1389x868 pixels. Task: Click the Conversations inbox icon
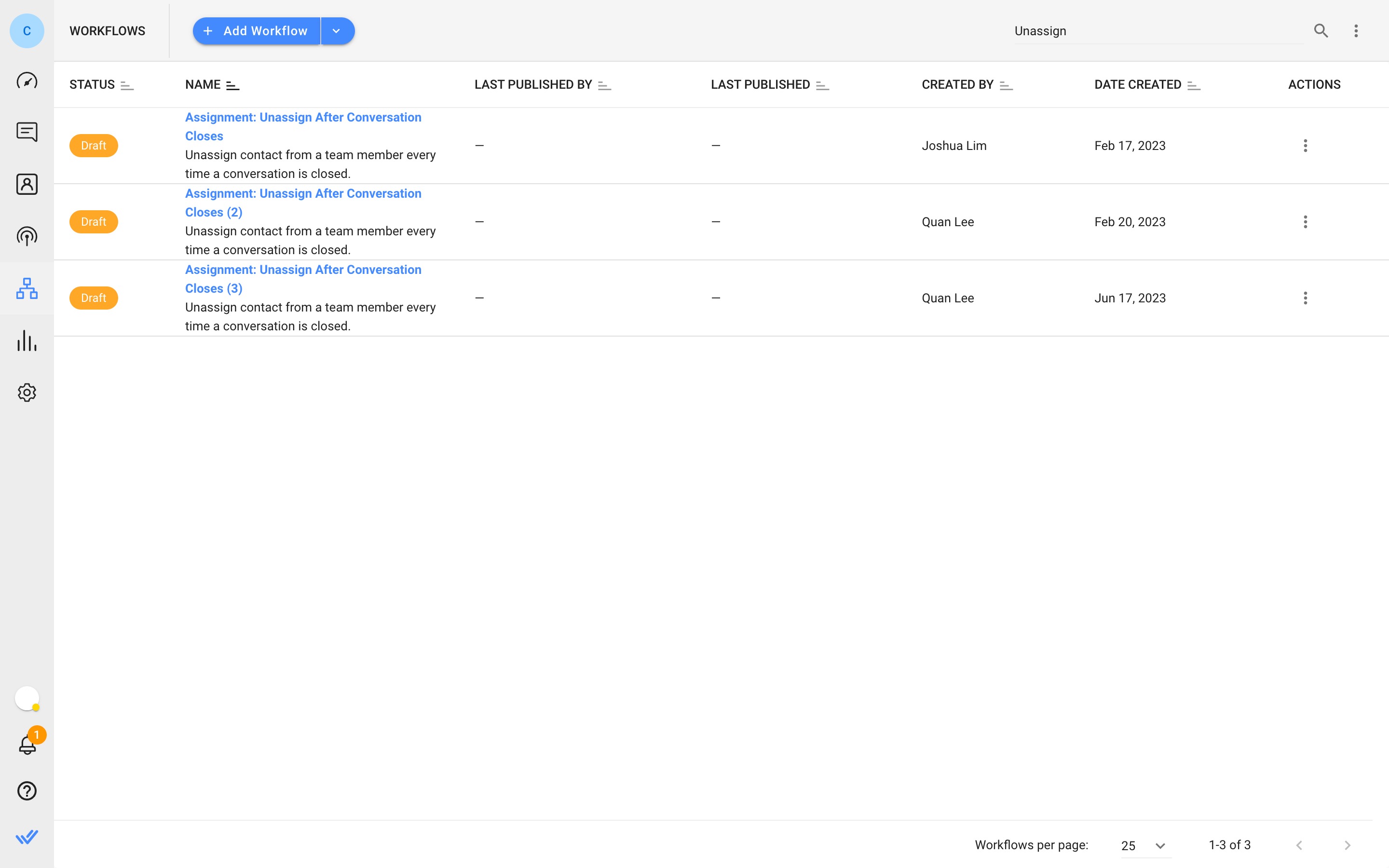(x=27, y=131)
